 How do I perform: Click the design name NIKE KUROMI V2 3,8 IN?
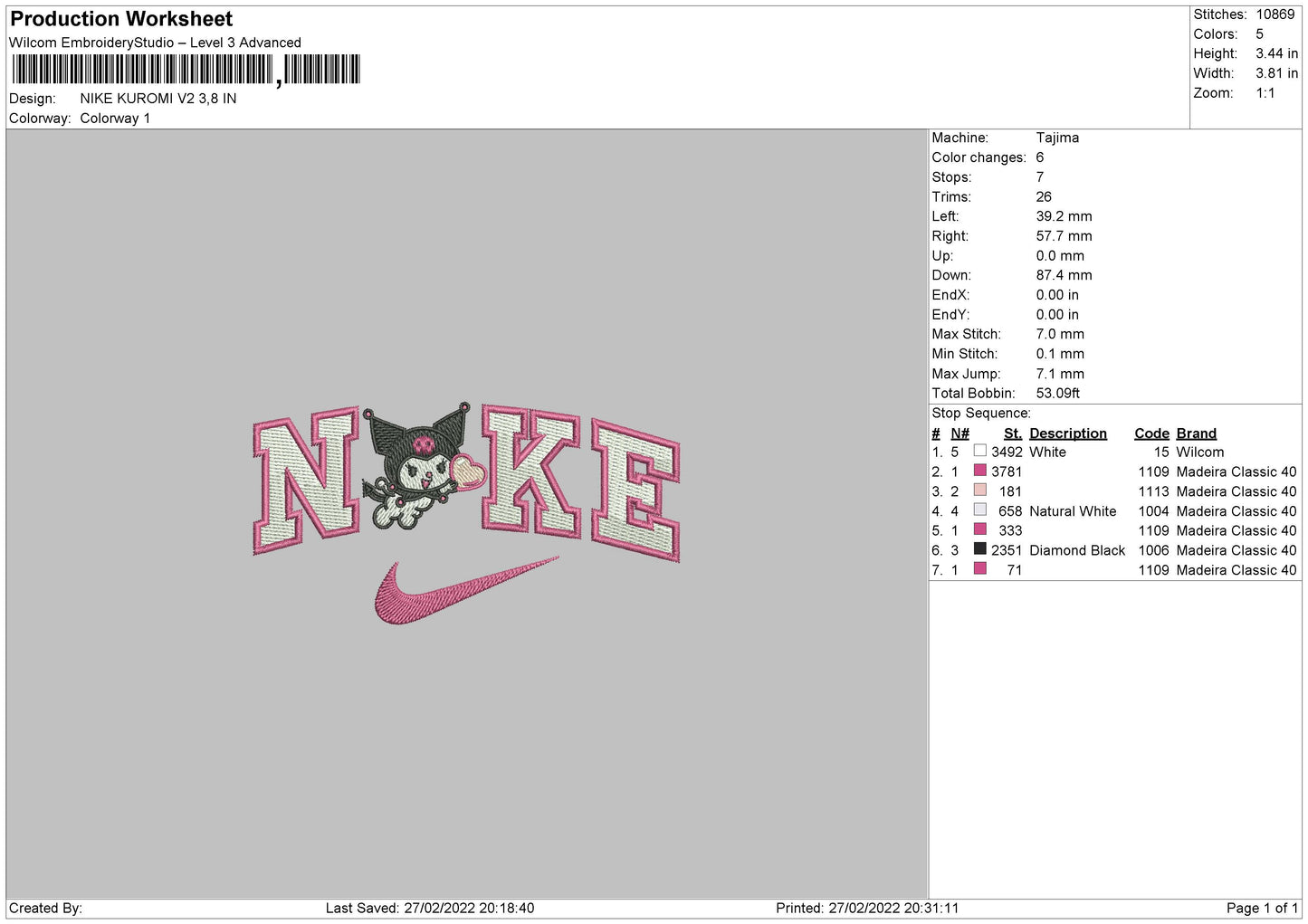click(158, 99)
